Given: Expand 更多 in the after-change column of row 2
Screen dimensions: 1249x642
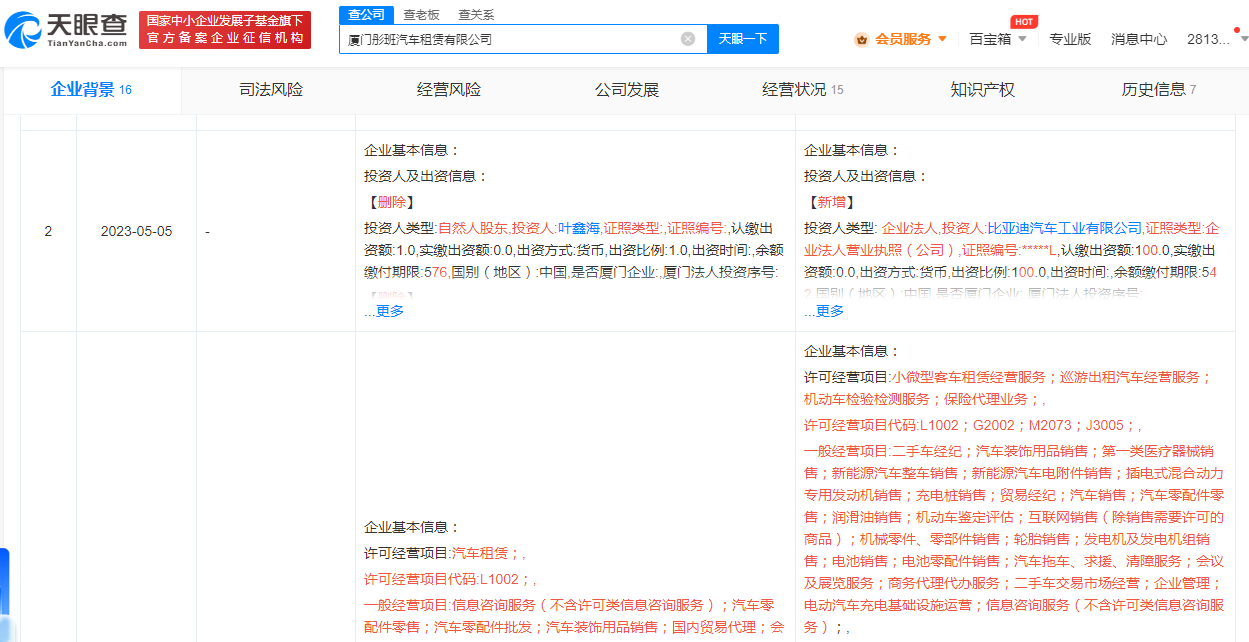Looking at the screenshot, I should click(830, 311).
